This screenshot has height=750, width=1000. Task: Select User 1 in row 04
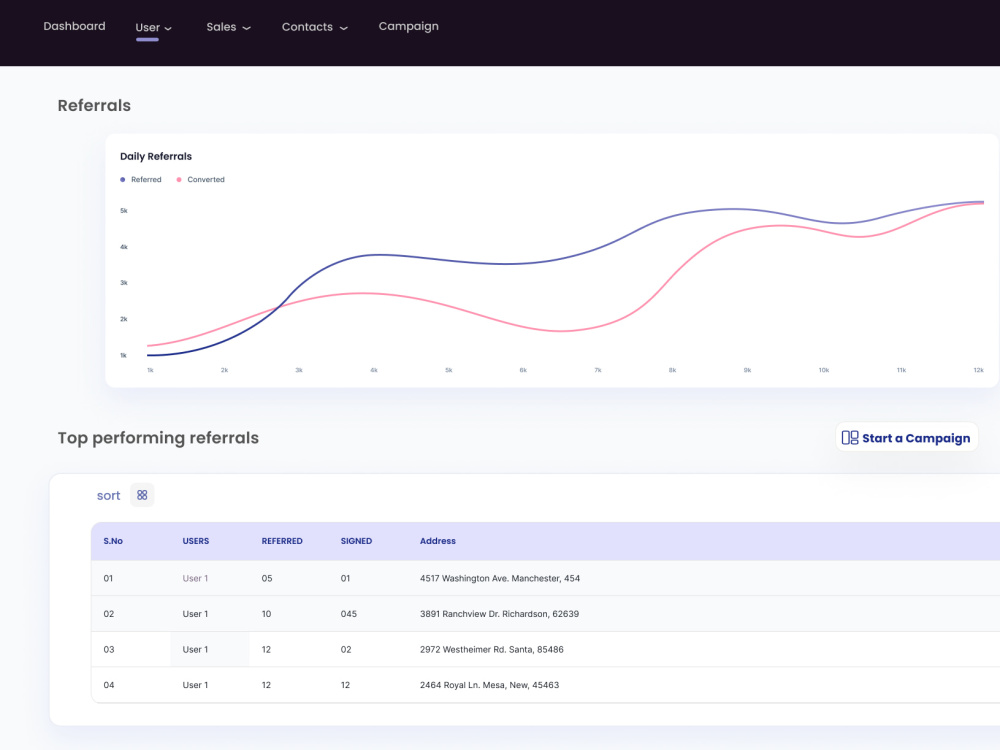(x=195, y=685)
